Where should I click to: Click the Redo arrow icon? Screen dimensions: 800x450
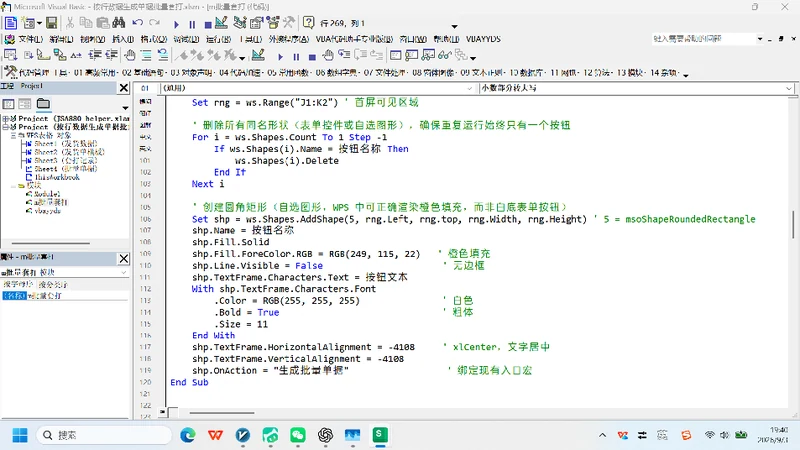[x=154, y=23]
